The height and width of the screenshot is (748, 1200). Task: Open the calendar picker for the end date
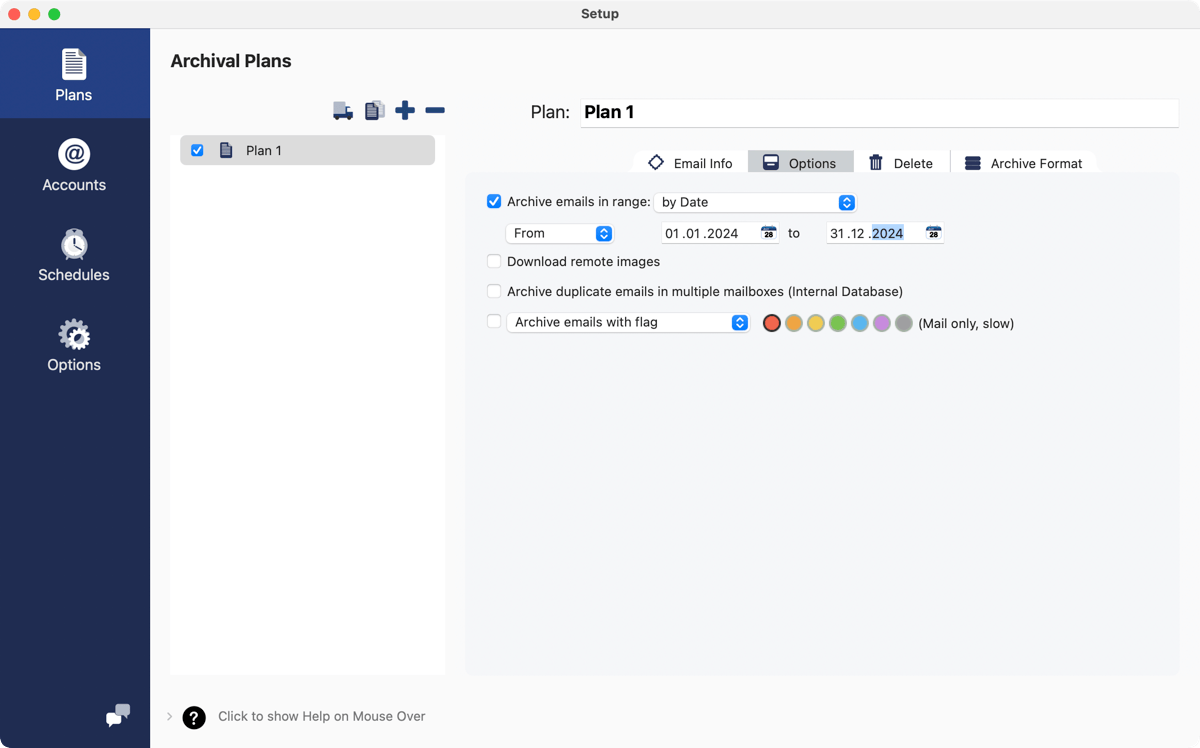coord(933,232)
